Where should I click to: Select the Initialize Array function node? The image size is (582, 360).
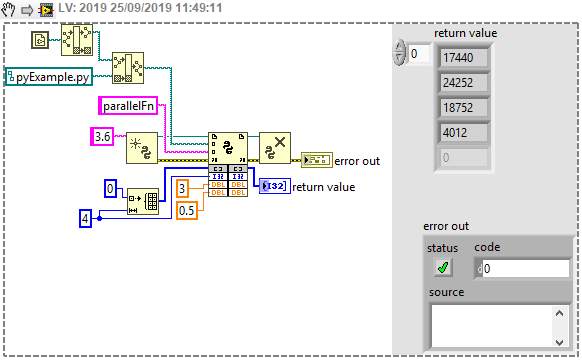pos(143,201)
